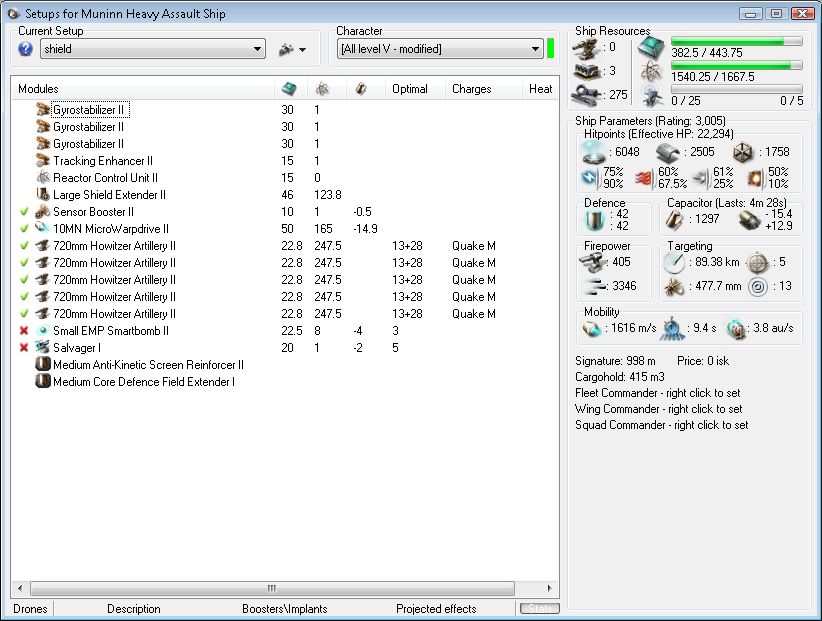
Task: Click the module list horizontal scrollbar thumb
Action: (272, 589)
